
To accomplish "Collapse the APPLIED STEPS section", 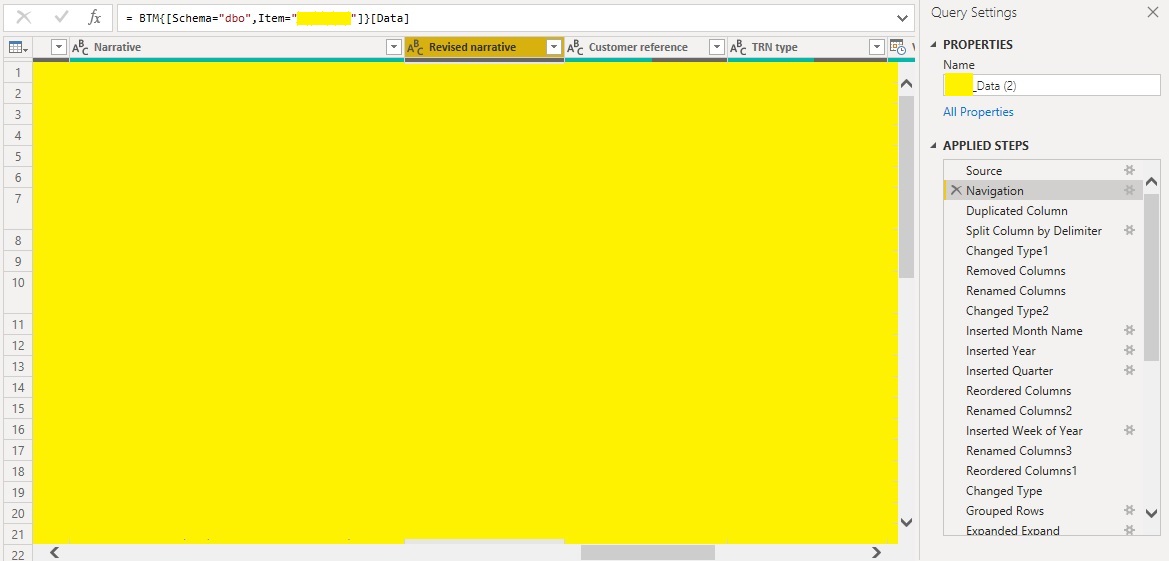I will coord(933,146).
